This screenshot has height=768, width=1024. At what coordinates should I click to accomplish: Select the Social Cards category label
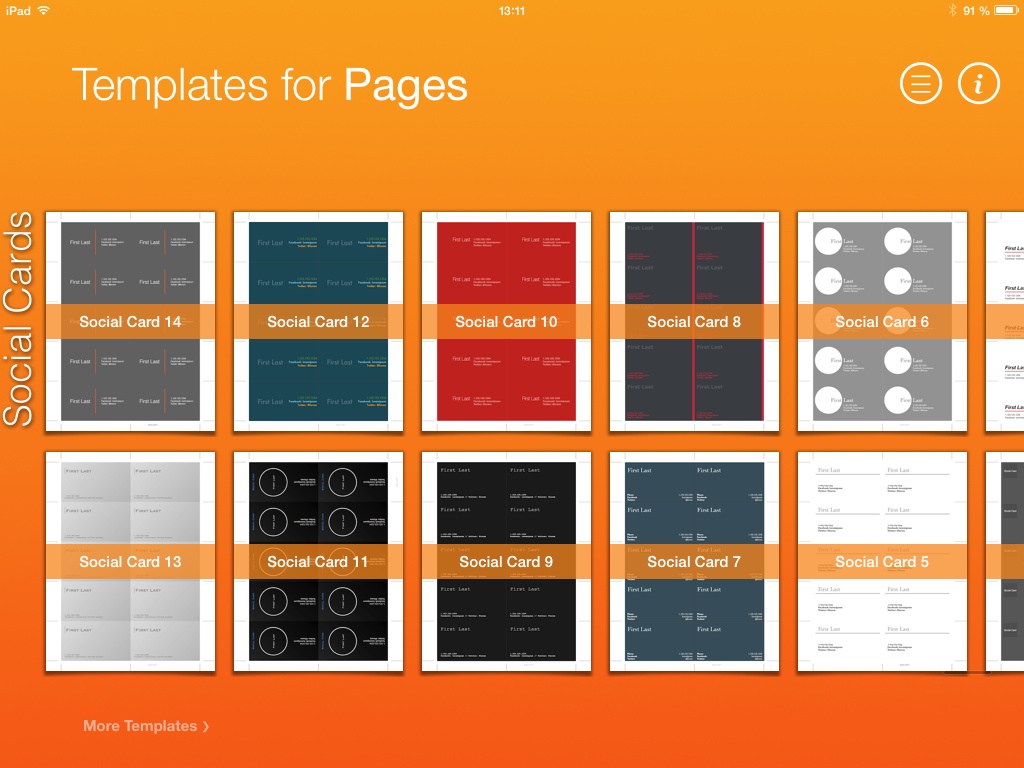pyautogui.click(x=20, y=320)
